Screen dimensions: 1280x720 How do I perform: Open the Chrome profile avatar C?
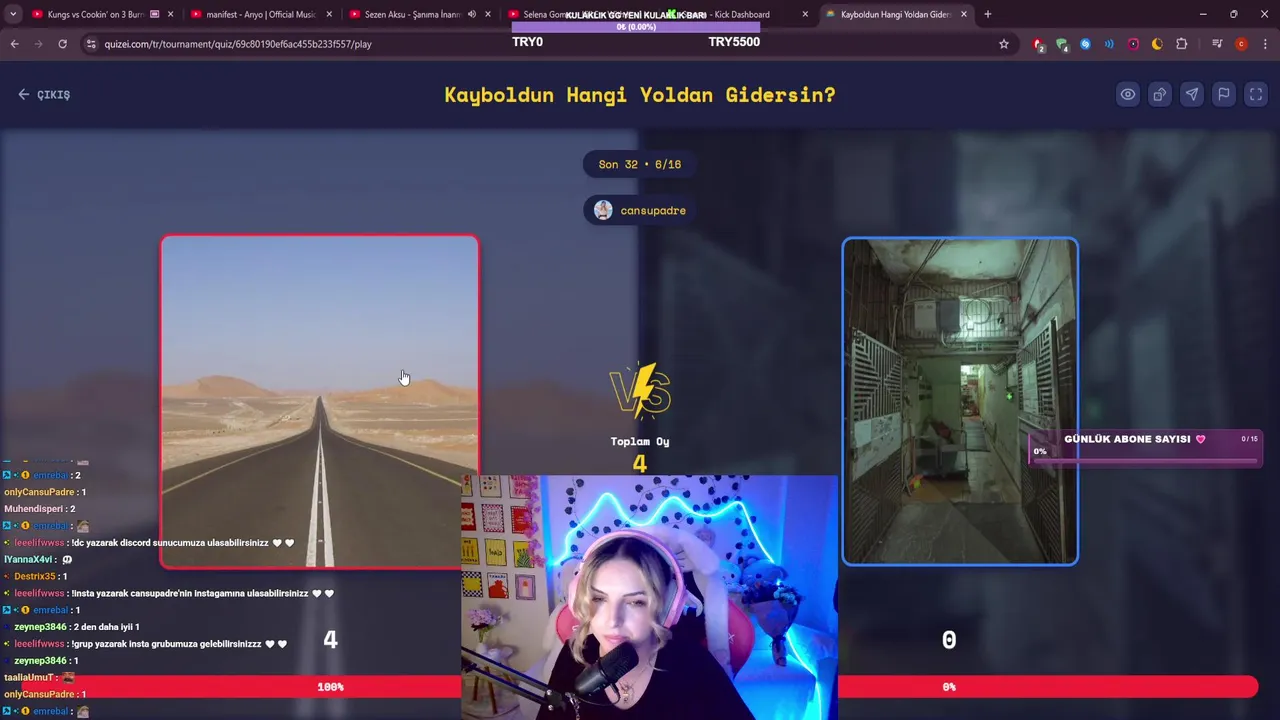[1241, 44]
